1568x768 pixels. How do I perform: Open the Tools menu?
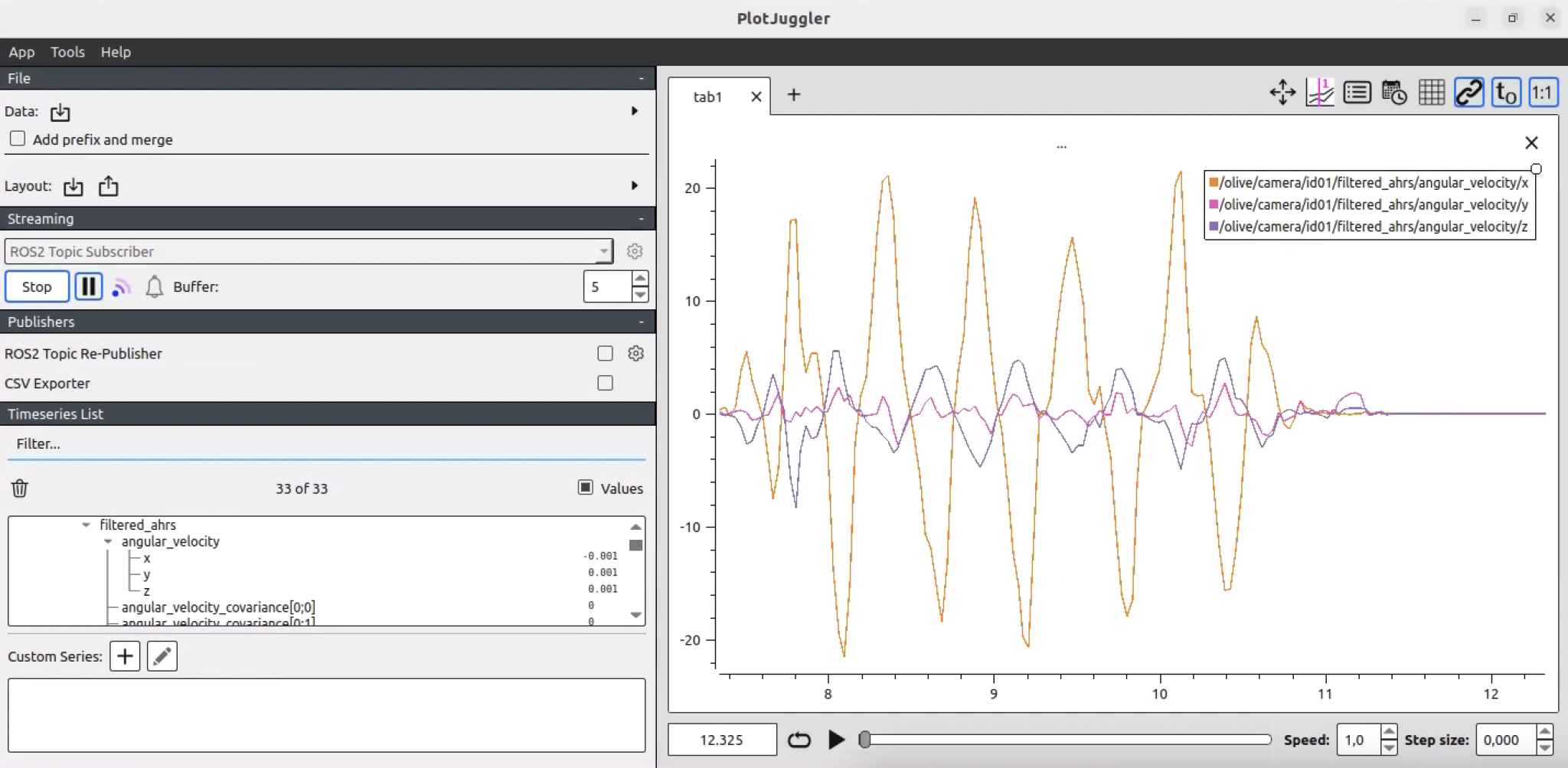pos(67,51)
